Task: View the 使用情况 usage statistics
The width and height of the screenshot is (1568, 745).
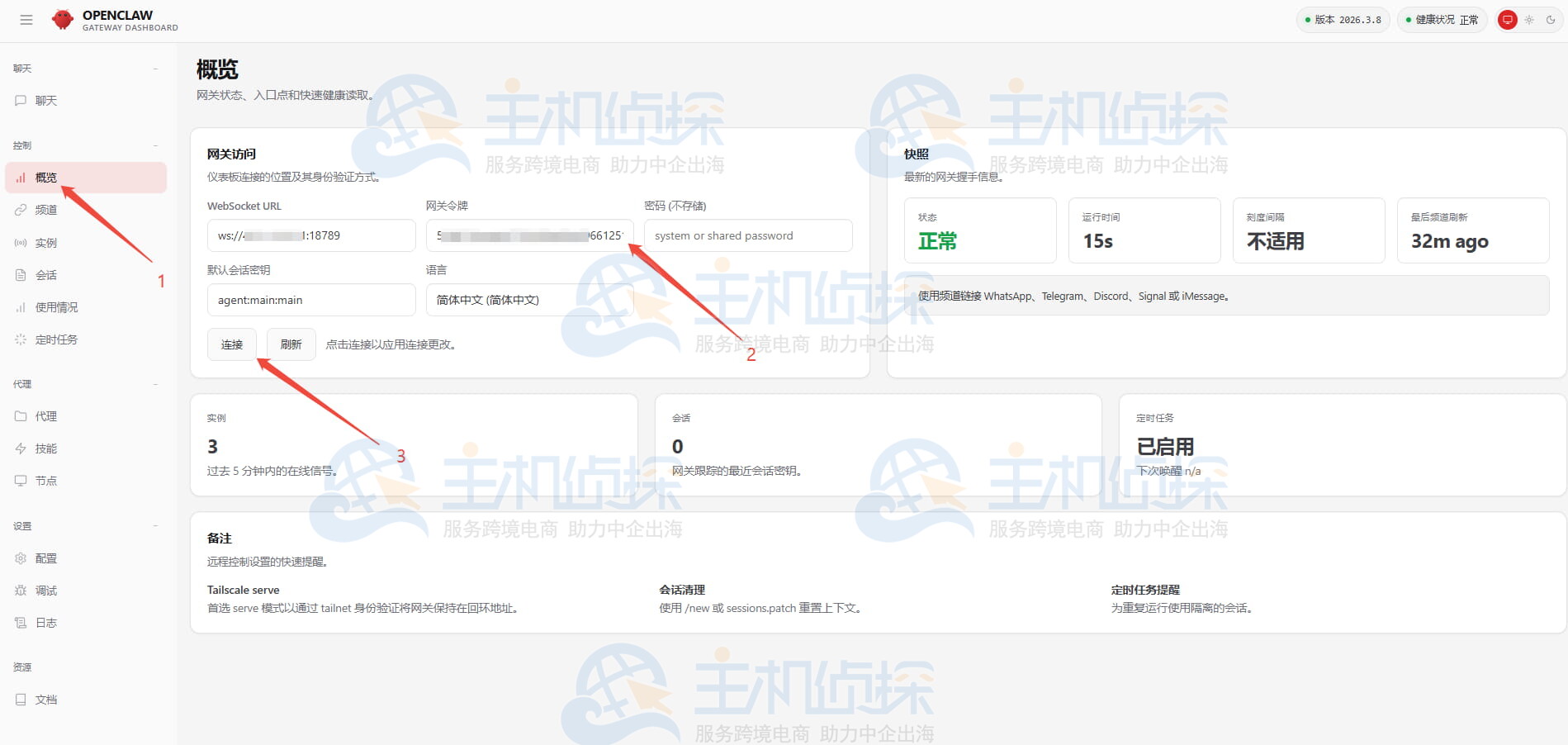Action: click(x=55, y=306)
